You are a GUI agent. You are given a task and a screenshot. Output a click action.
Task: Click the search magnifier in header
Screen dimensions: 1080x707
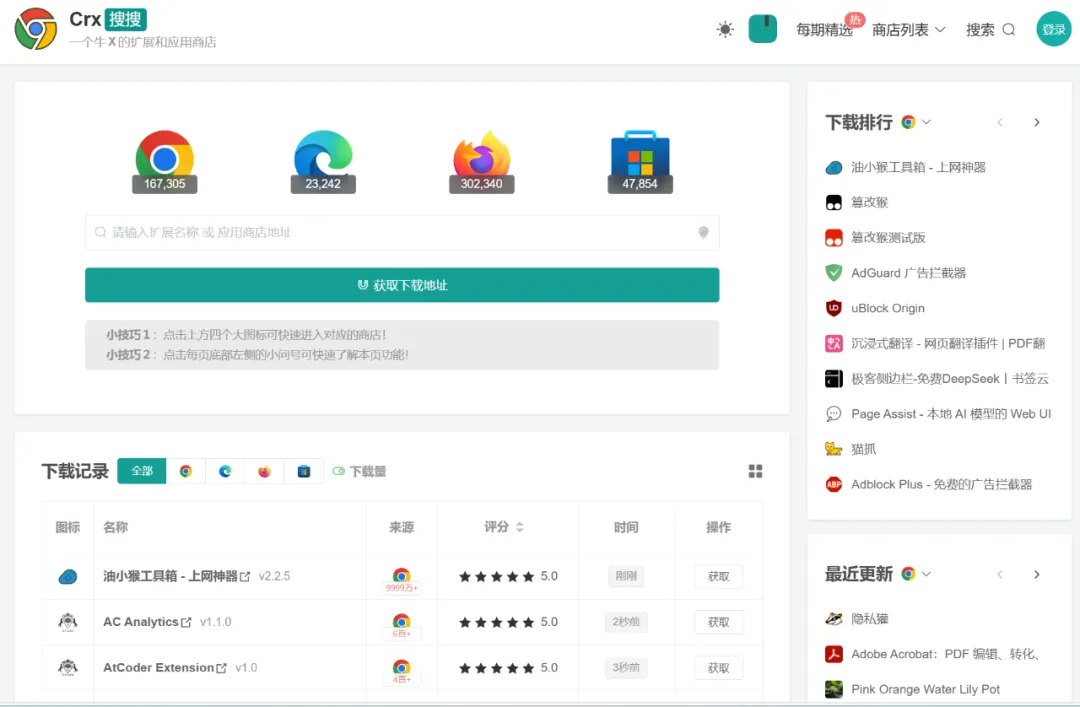click(1008, 30)
